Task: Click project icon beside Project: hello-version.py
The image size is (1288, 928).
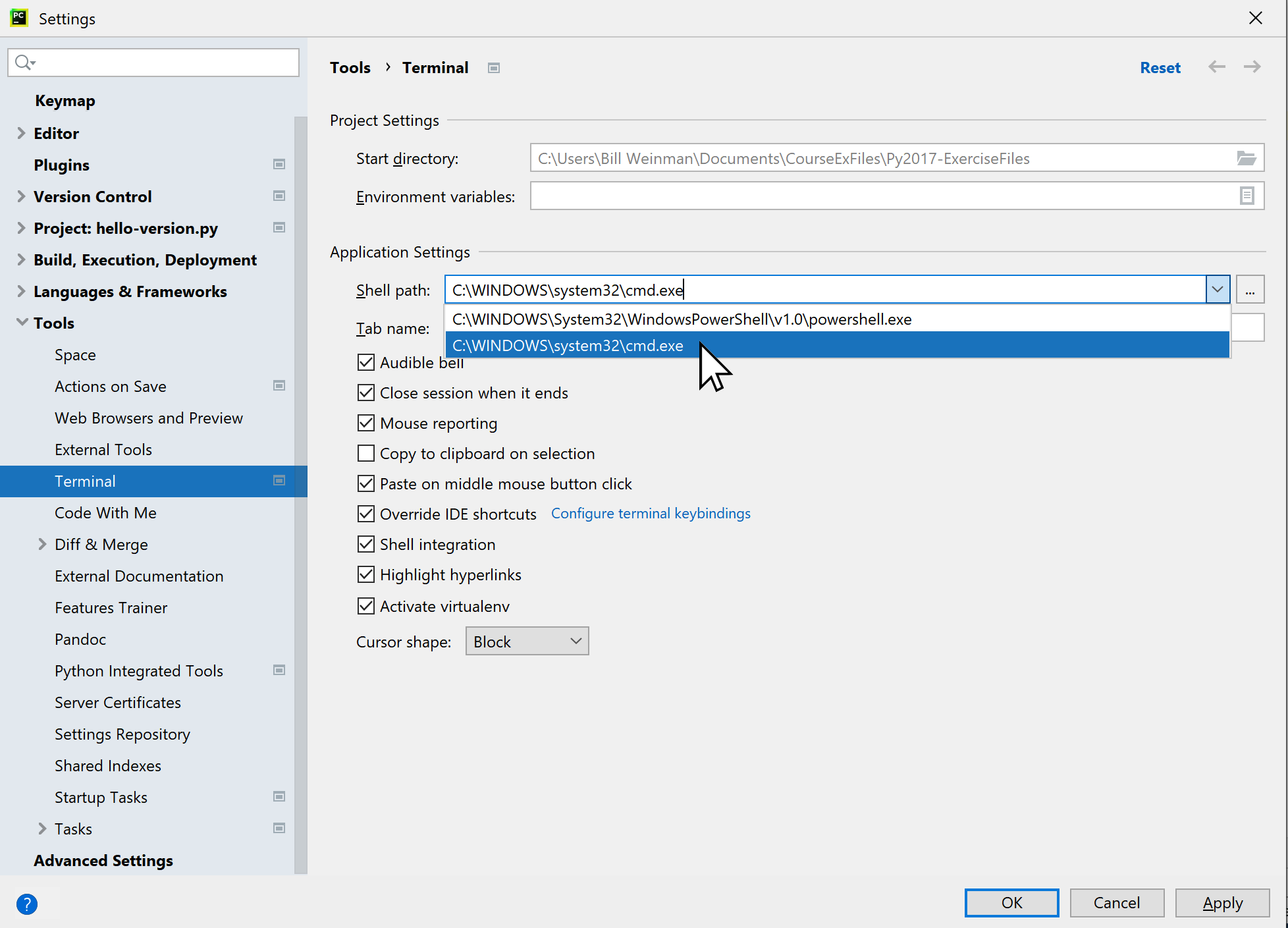Action: tap(279, 227)
